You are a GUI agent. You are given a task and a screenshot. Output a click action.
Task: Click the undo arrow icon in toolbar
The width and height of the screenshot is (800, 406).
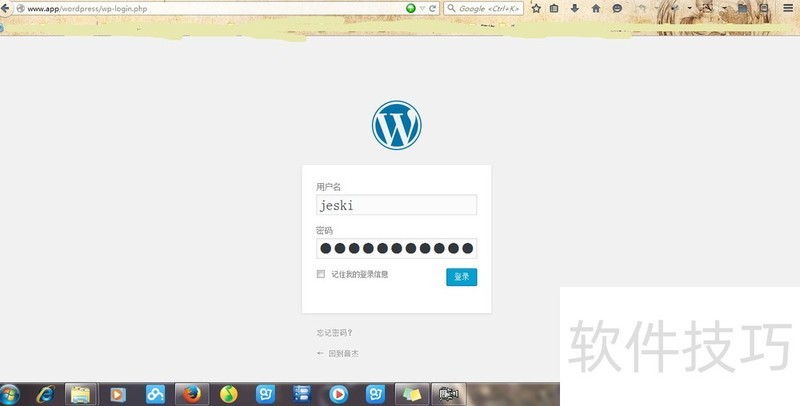[642, 9]
